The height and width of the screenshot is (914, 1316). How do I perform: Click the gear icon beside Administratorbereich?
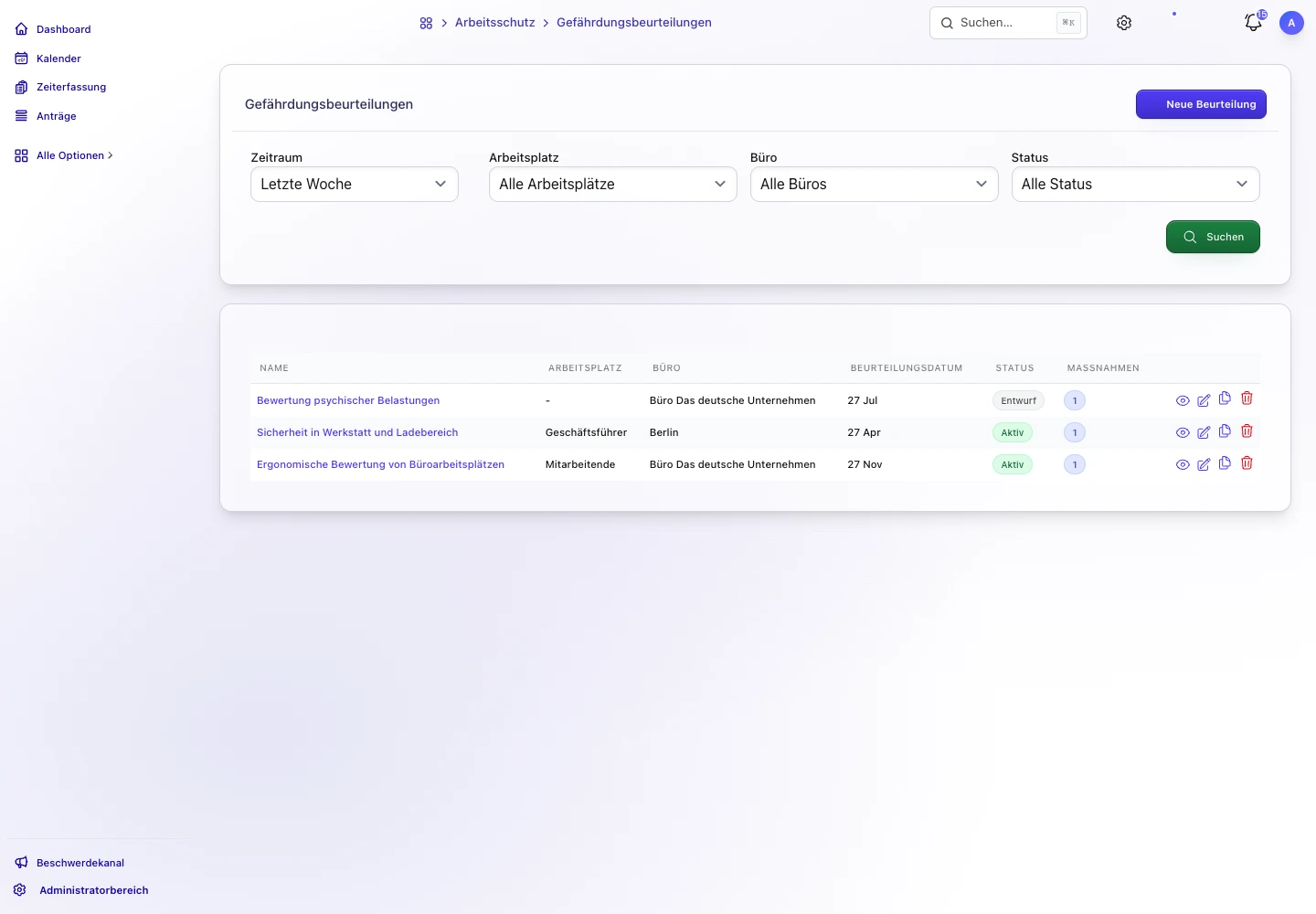coord(19,890)
